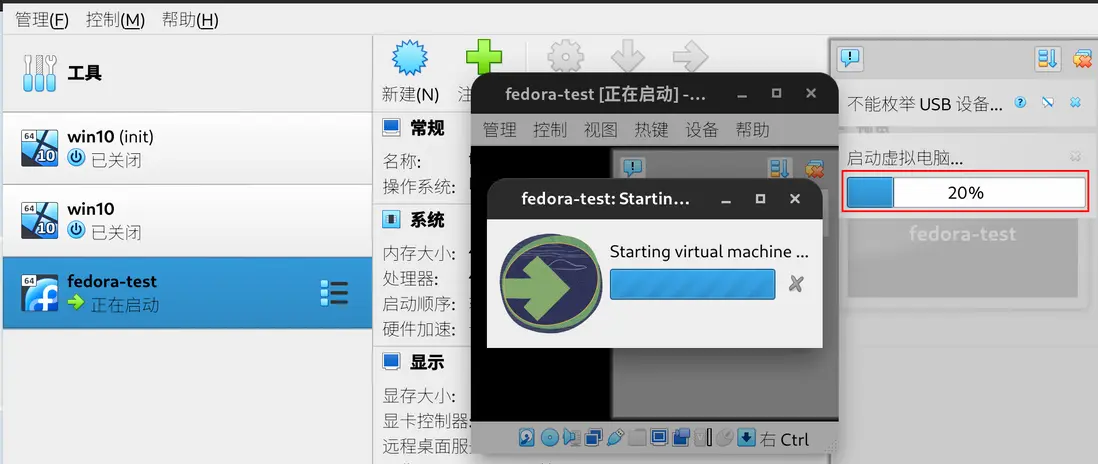Click the 操作系统 label in general section
Viewport: 1098px width, 464px height.
click(419, 187)
